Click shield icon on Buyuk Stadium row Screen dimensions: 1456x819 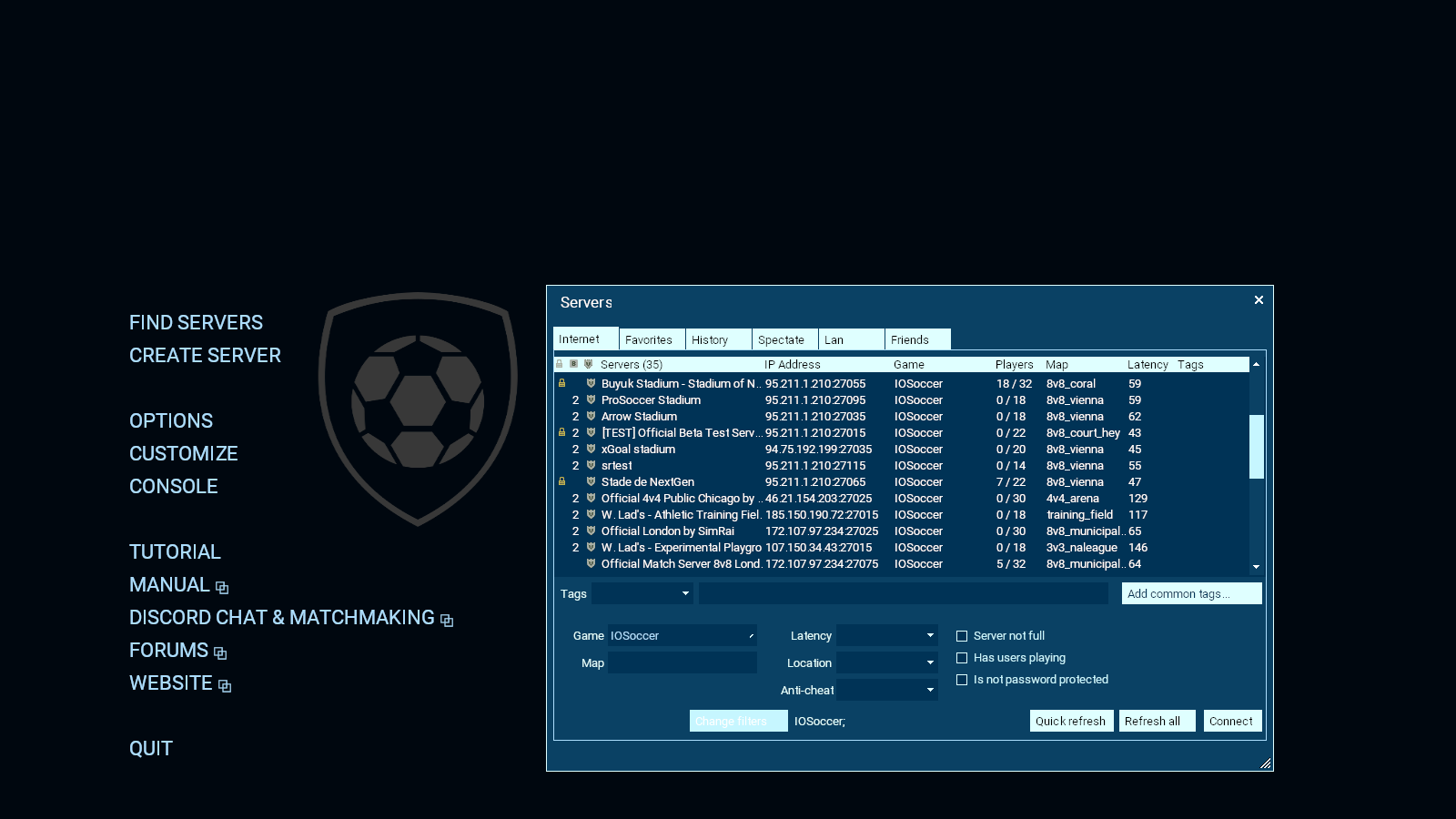pyautogui.click(x=591, y=383)
